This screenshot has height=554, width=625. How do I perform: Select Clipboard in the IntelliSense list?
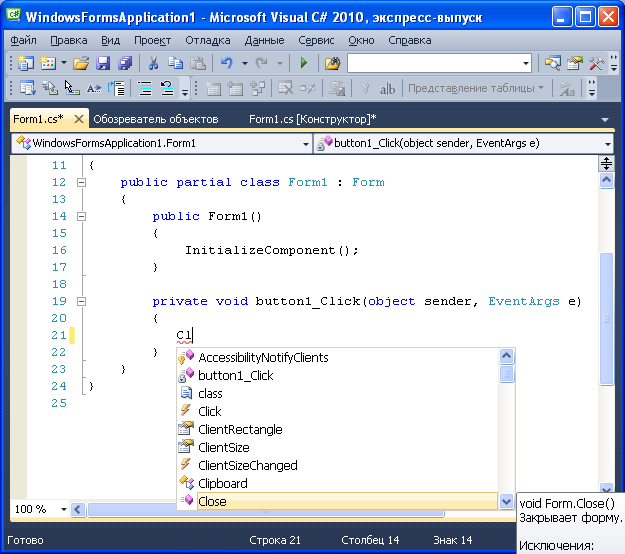(x=337, y=483)
